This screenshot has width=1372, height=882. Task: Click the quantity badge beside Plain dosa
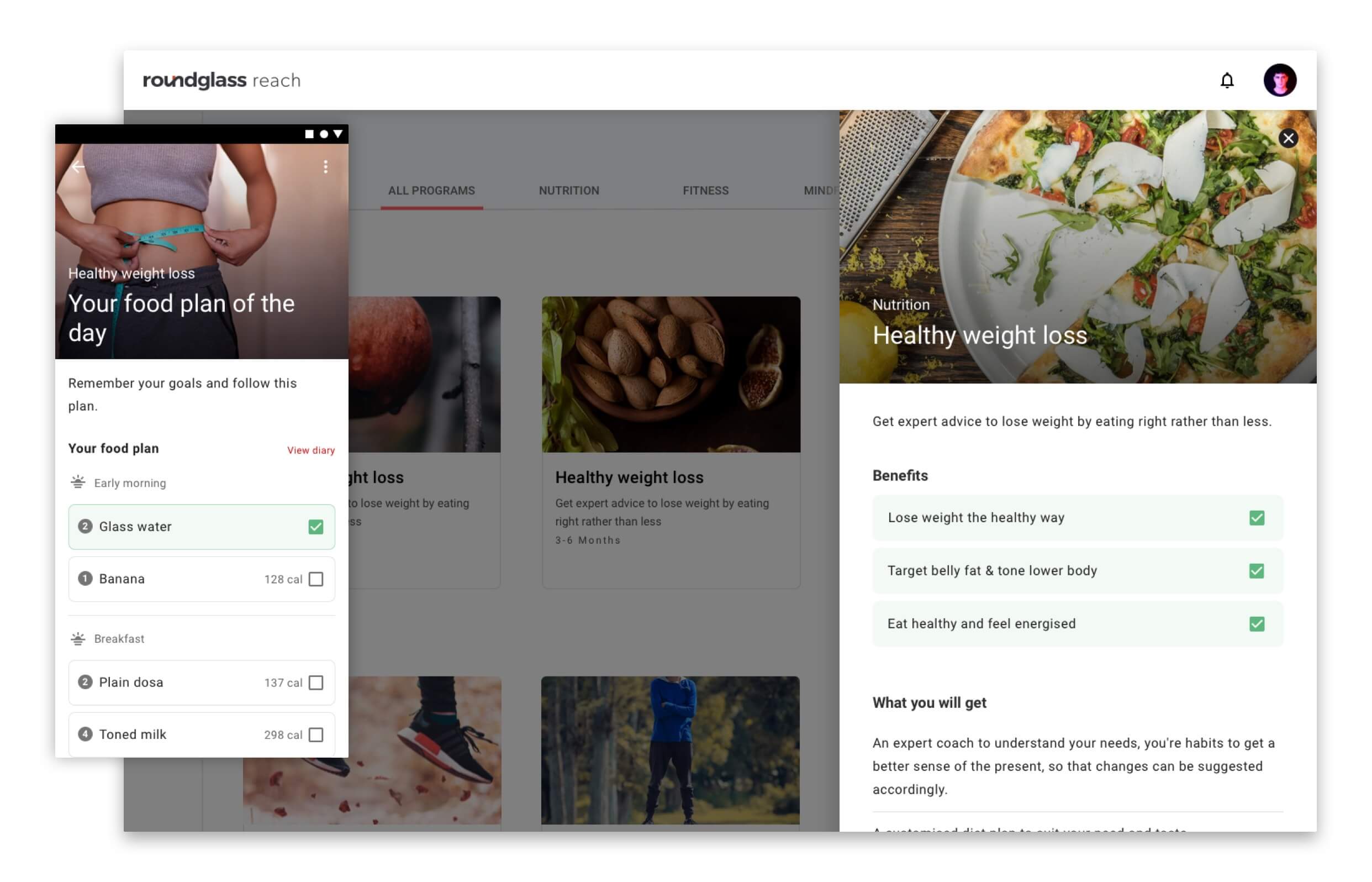point(85,681)
